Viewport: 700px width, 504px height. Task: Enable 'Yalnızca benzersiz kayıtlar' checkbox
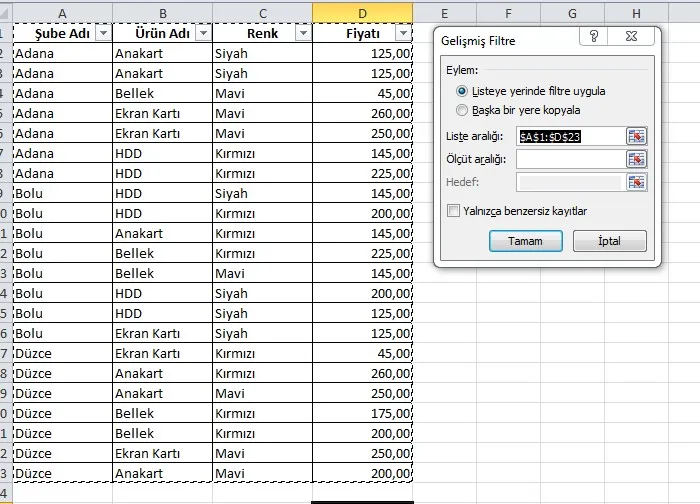(454, 211)
